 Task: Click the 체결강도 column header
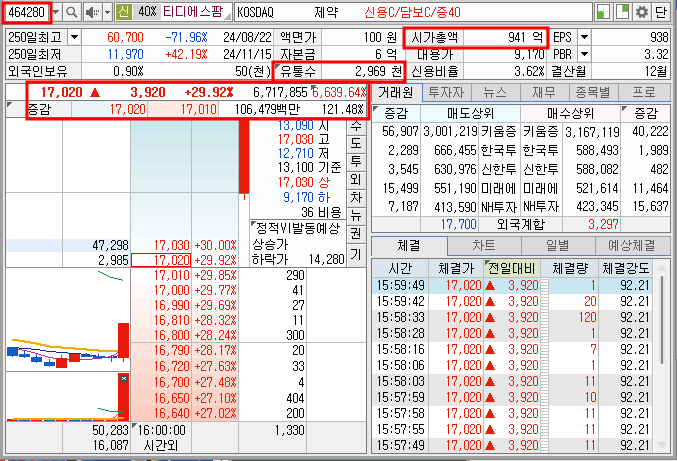coord(626,268)
